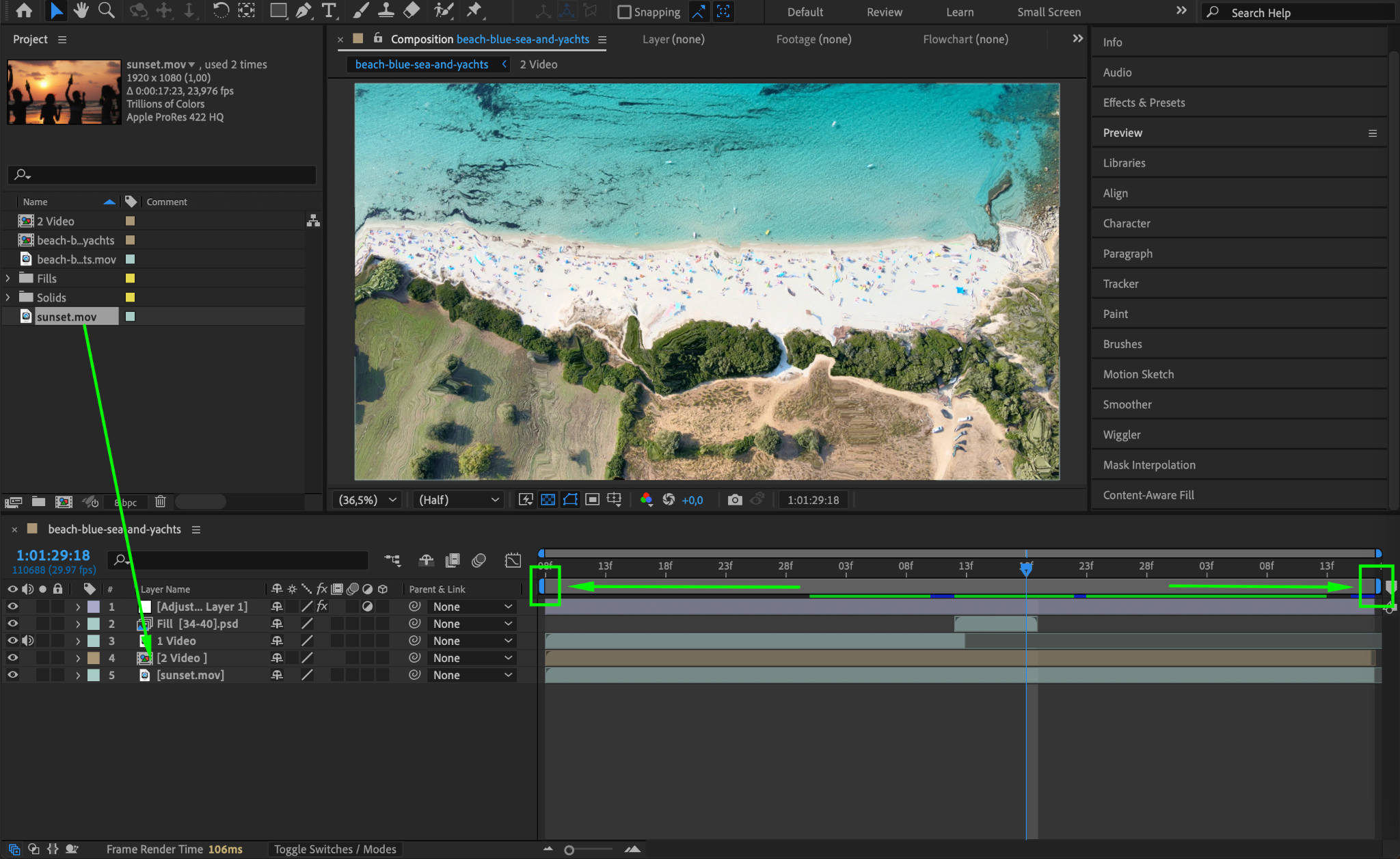
Task: Enable the Snapping checkbox
Action: click(x=624, y=12)
